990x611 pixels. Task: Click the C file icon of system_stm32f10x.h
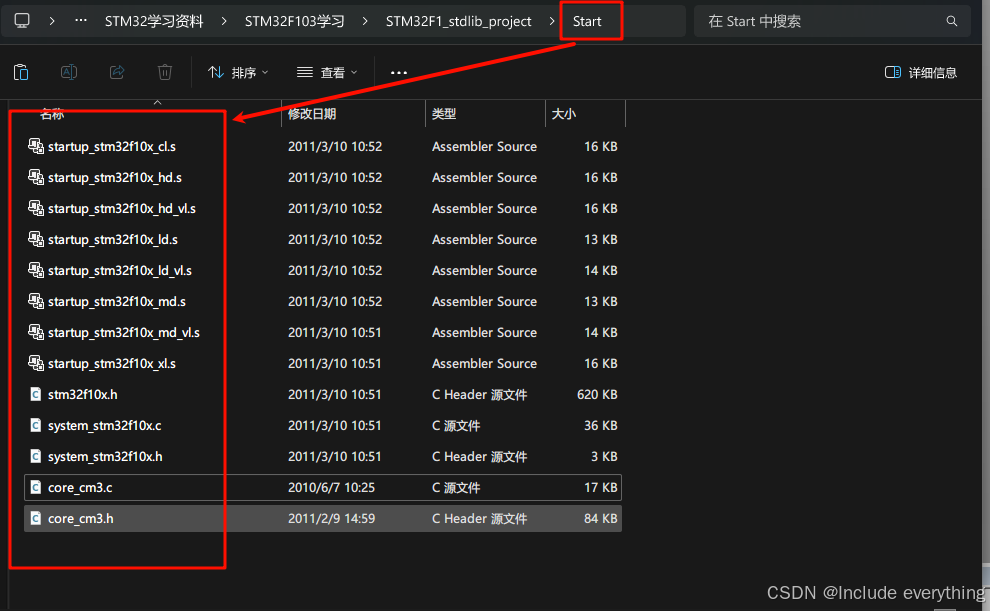[x=36, y=456]
